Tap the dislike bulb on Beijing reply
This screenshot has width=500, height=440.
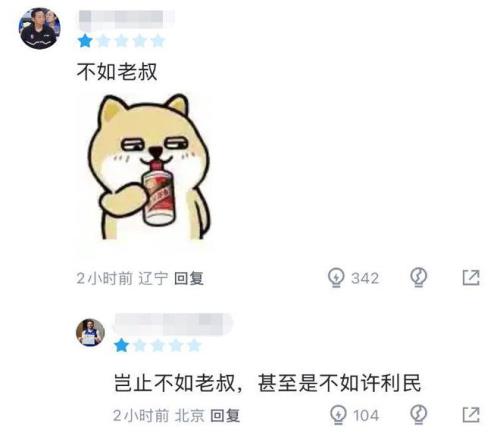pos(418,414)
